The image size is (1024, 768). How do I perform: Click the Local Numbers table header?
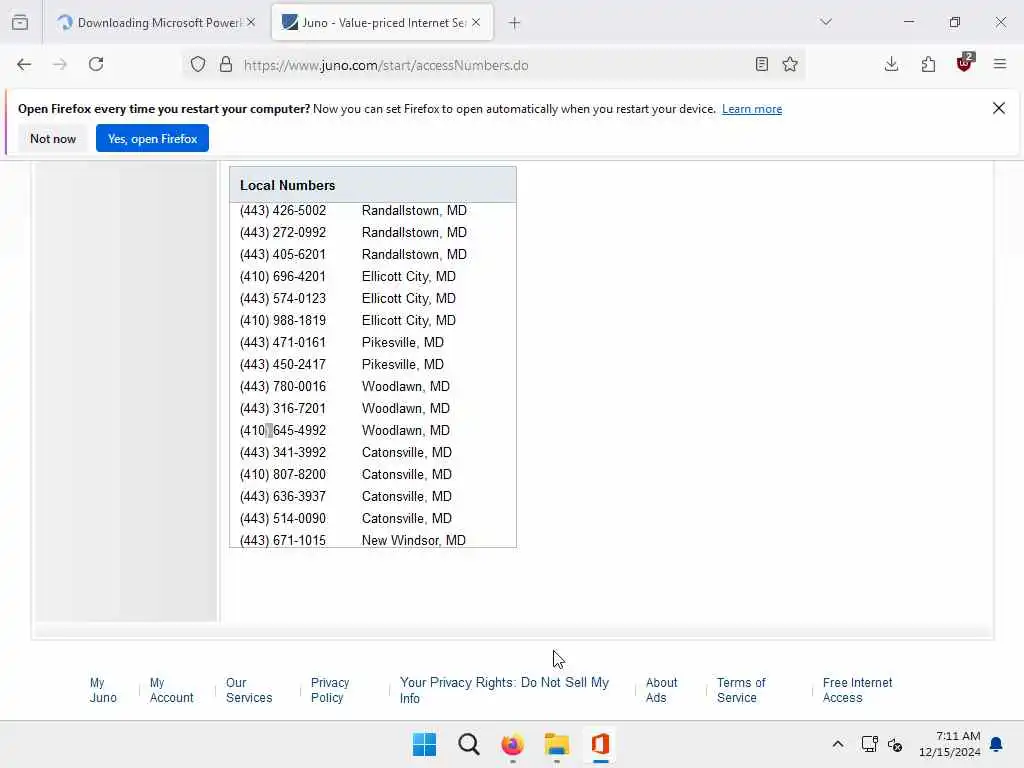pos(373,185)
